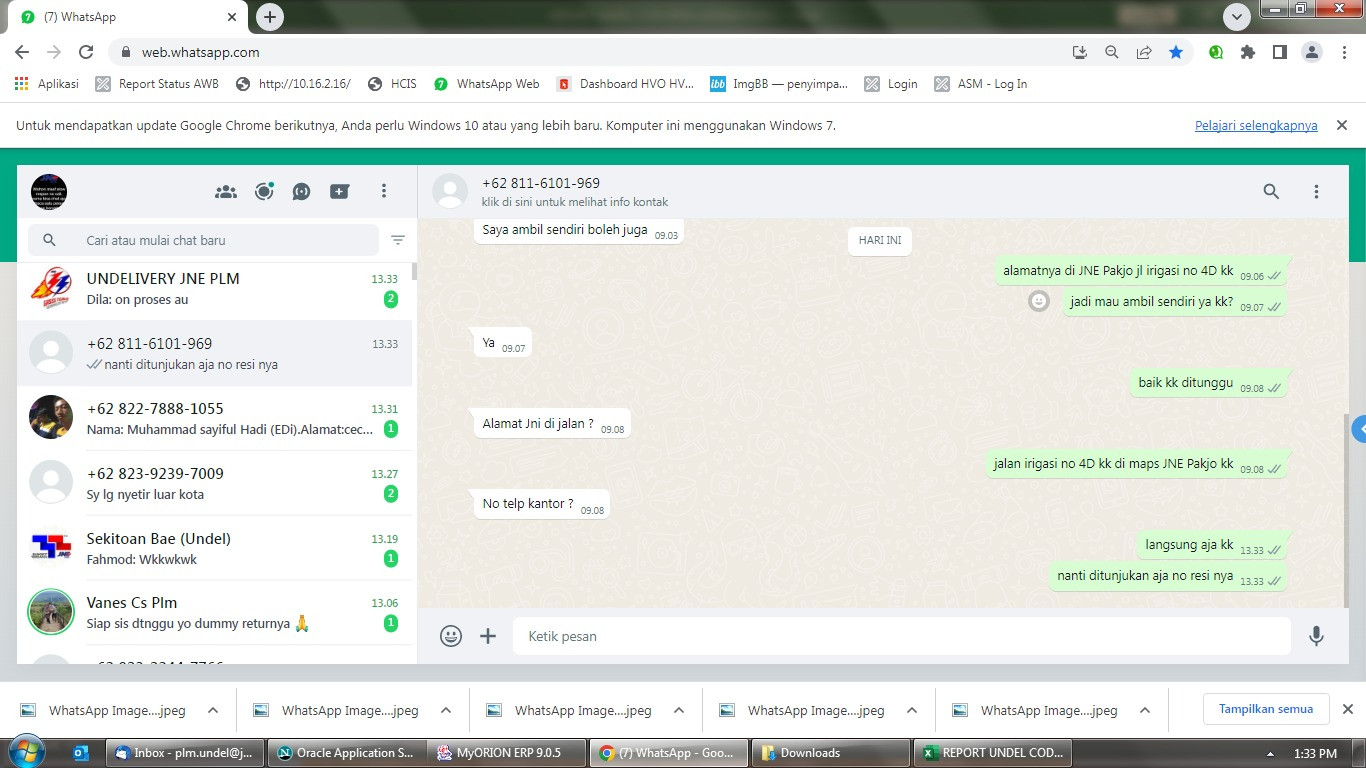
Task: Open Chrome extensions puzzle icon
Action: (x=1247, y=52)
